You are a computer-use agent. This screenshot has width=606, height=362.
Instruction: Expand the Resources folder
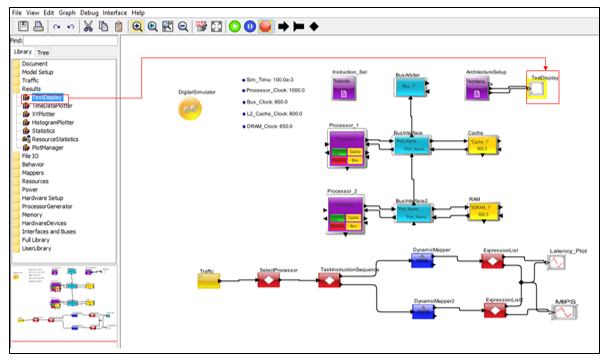[x=35, y=181]
